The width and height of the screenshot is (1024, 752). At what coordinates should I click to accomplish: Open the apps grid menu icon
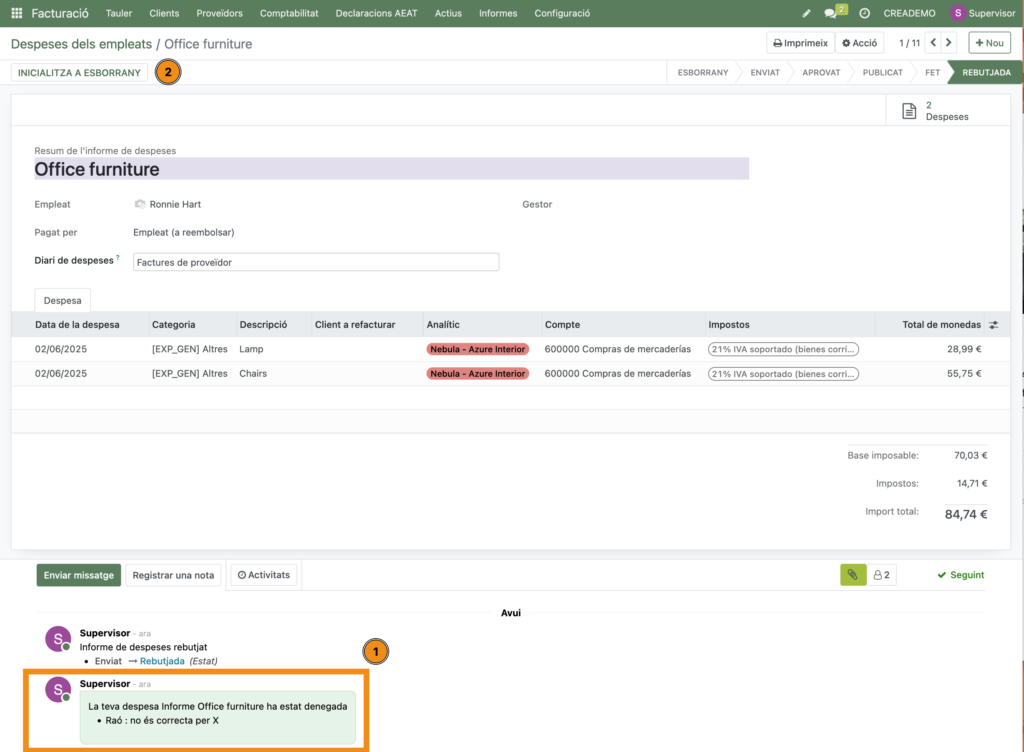(16, 13)
